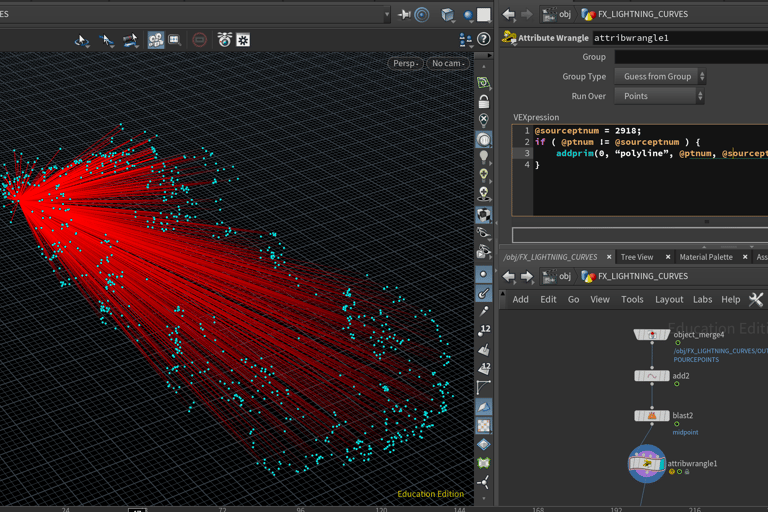Go back in the network editor path
768x512 pixels.
click(x=508, y=276)
